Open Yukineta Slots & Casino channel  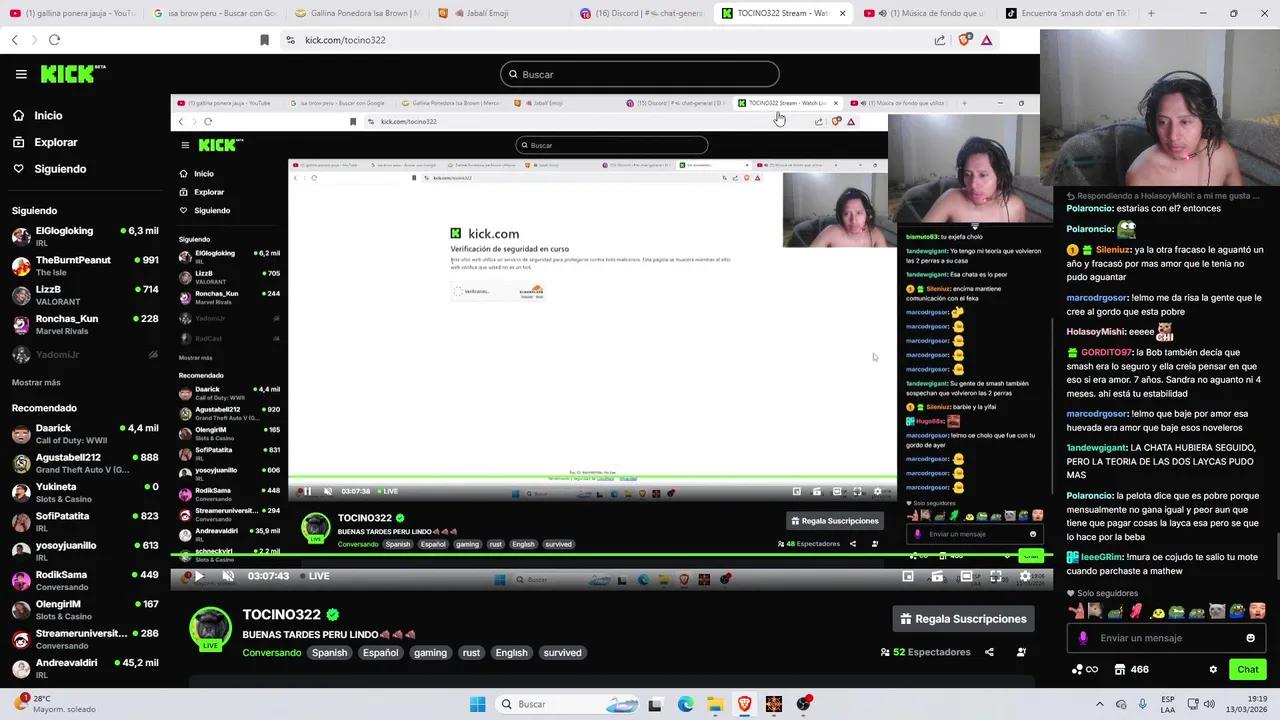click(x=85, y=492)
